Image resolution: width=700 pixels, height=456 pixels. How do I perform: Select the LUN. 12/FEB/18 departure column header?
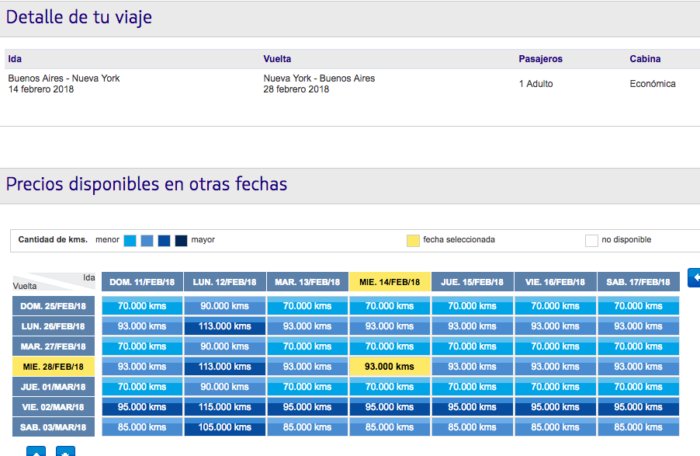tap(225, 283)
